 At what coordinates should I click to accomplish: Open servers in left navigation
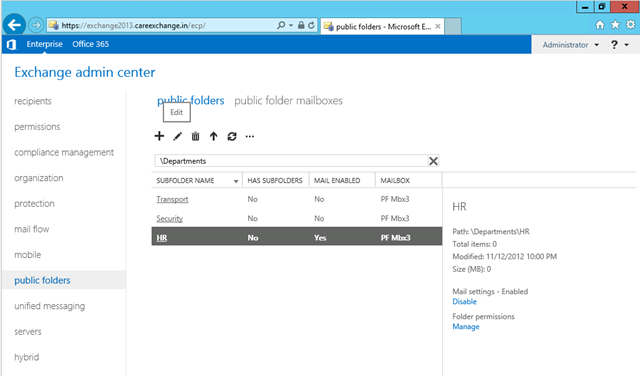pyautogui.click(x=28, y=332)
